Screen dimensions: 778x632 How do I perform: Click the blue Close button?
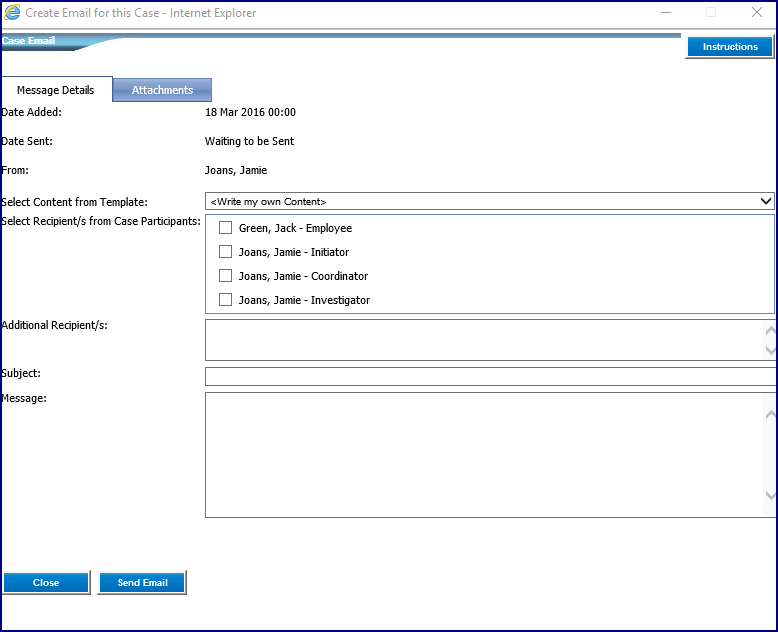pyautogui.click(x=46, y=582)
